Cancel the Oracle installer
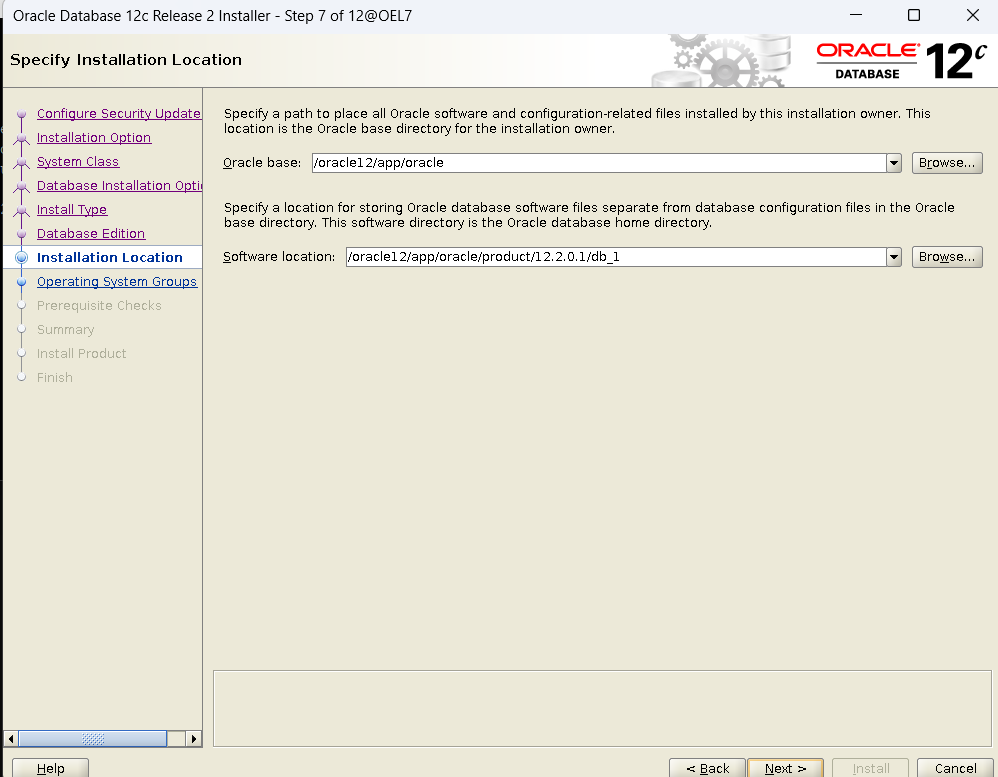Viewport: 998px width, 777px height. click(955, 768)
